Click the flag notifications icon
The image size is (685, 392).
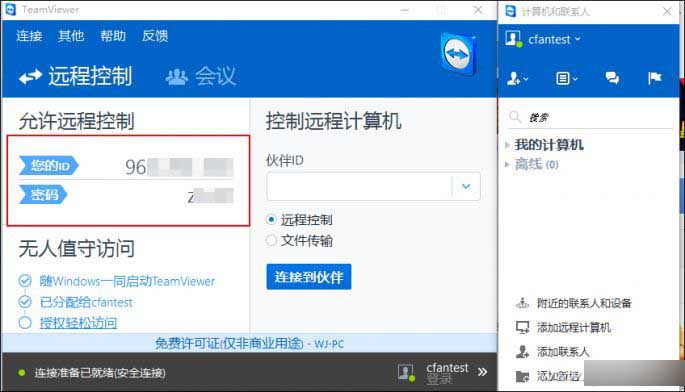click(654, 78)
